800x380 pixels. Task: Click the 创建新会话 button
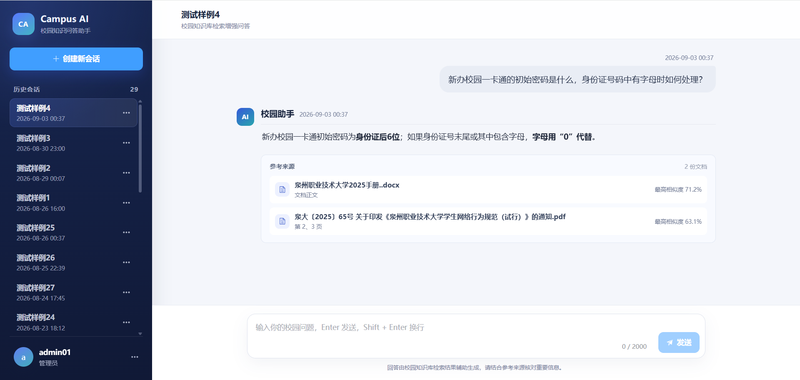[76, 59]
